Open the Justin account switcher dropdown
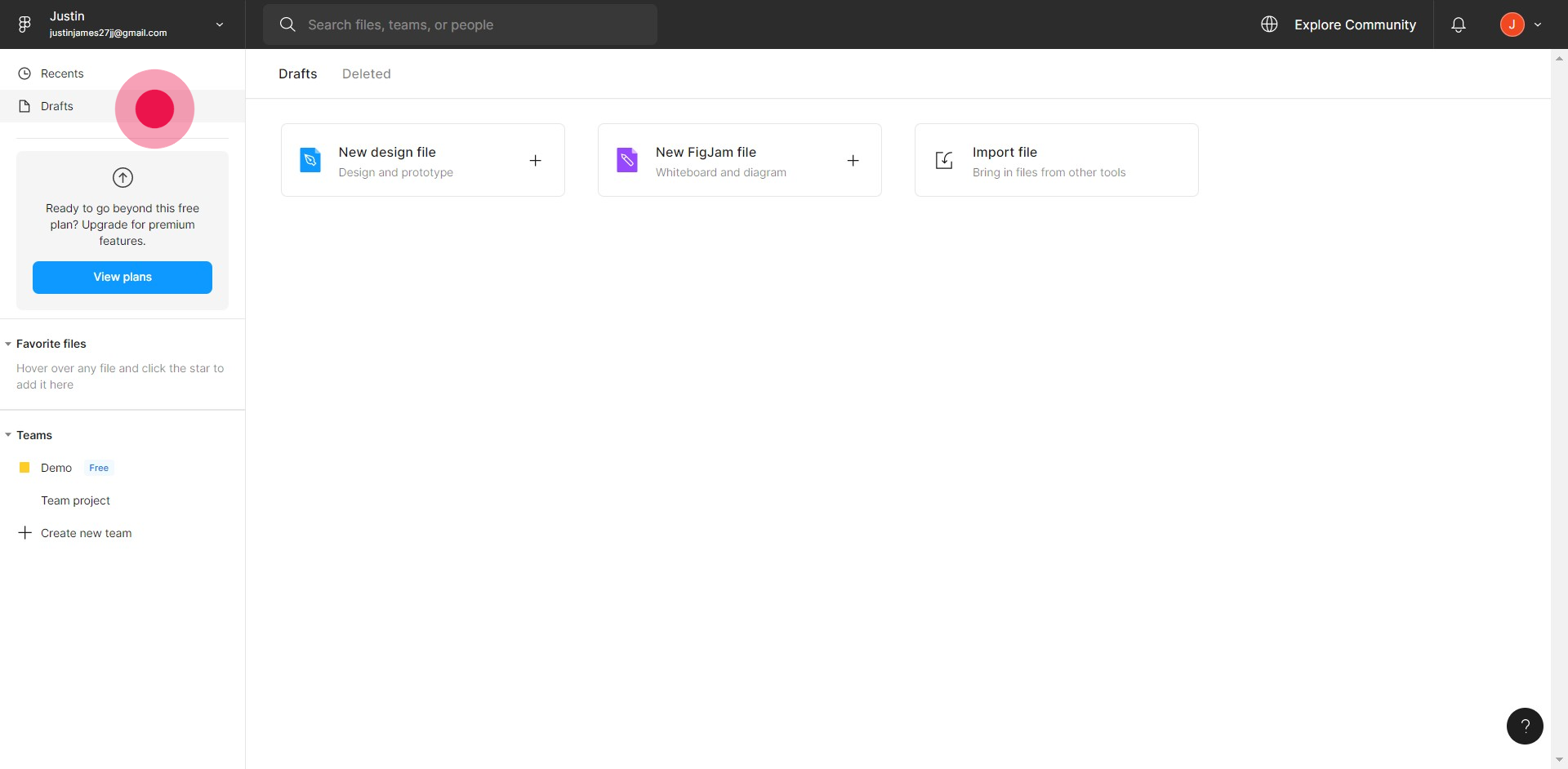The height and width of the screenshot is (769, 1568). [219, 24]
